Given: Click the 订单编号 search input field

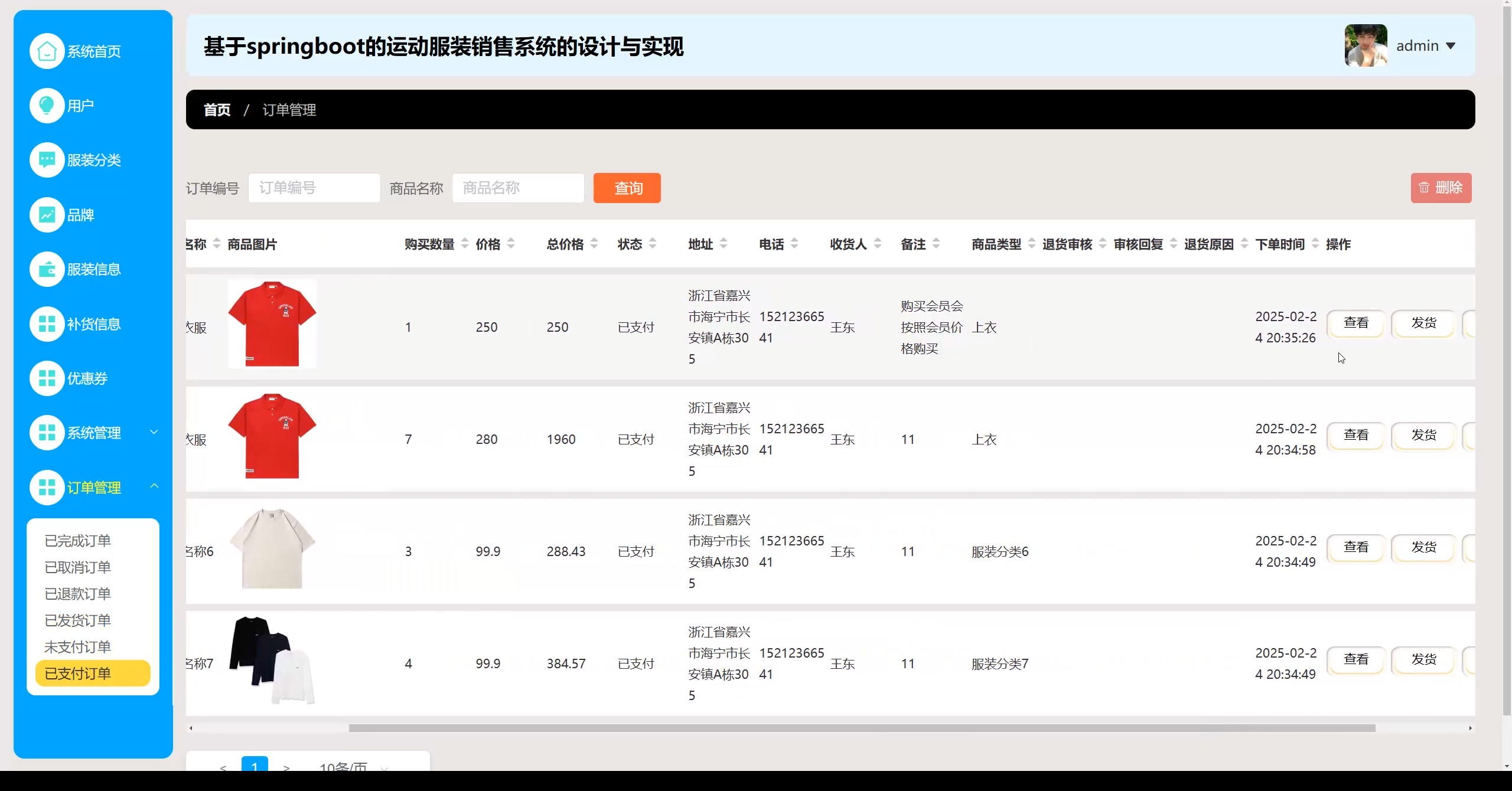Looking at the screenshot, I should [314, 188].
